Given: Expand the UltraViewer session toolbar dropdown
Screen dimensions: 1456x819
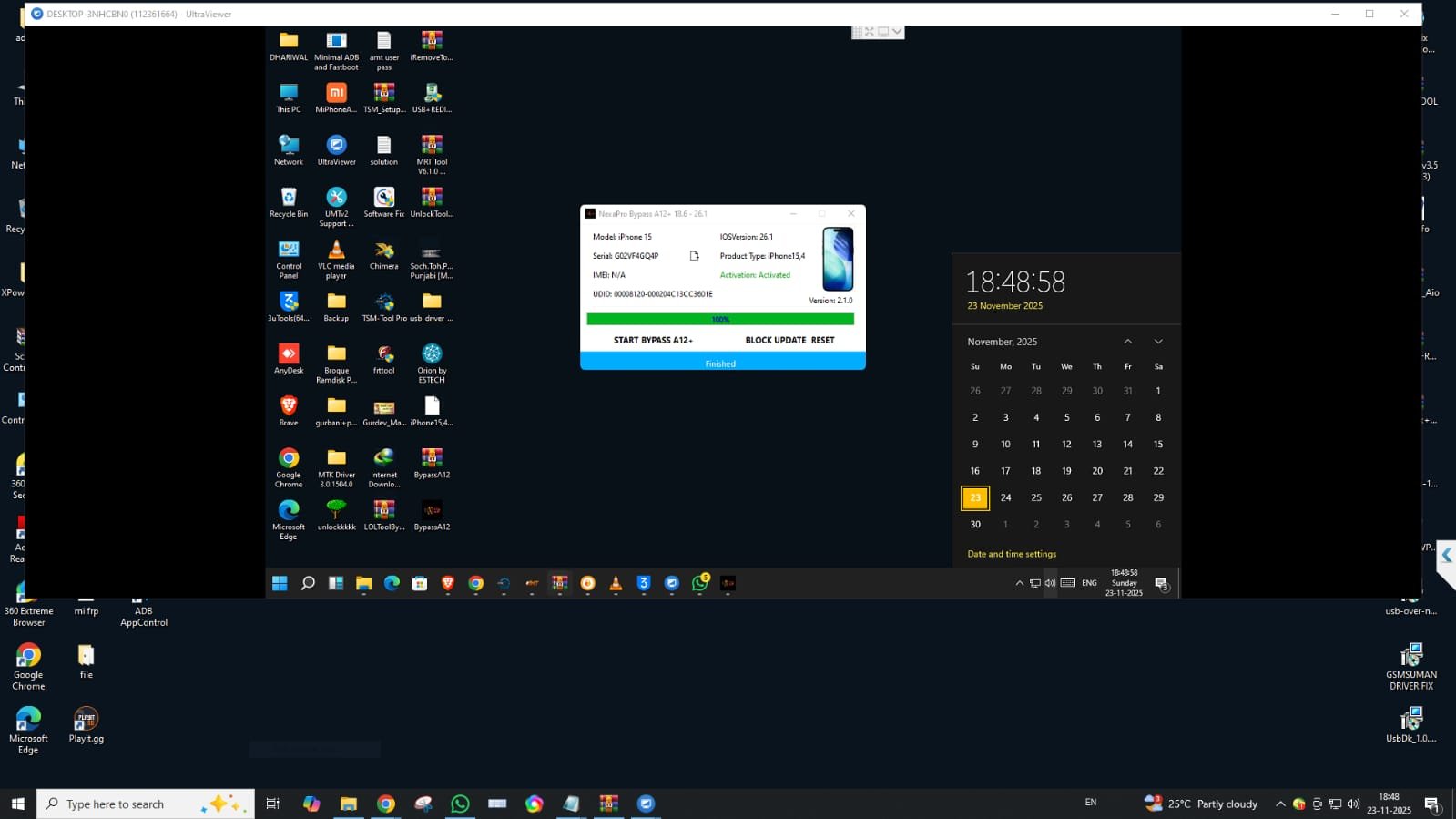Looking at the screenshot, I should pyautogui.click(x=897, y=32).
